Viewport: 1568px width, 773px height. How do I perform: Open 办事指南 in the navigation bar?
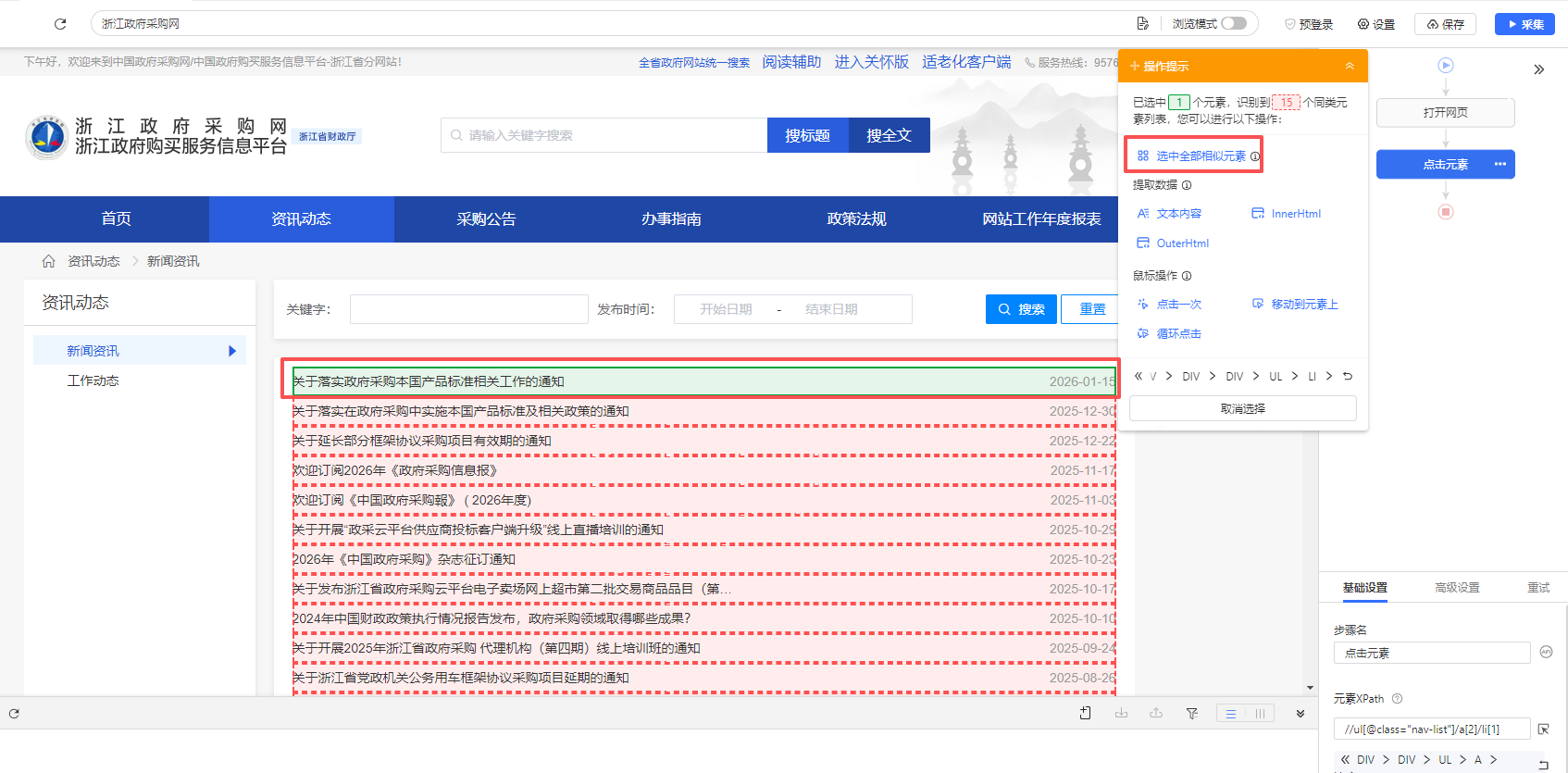(x=672, y=219)
